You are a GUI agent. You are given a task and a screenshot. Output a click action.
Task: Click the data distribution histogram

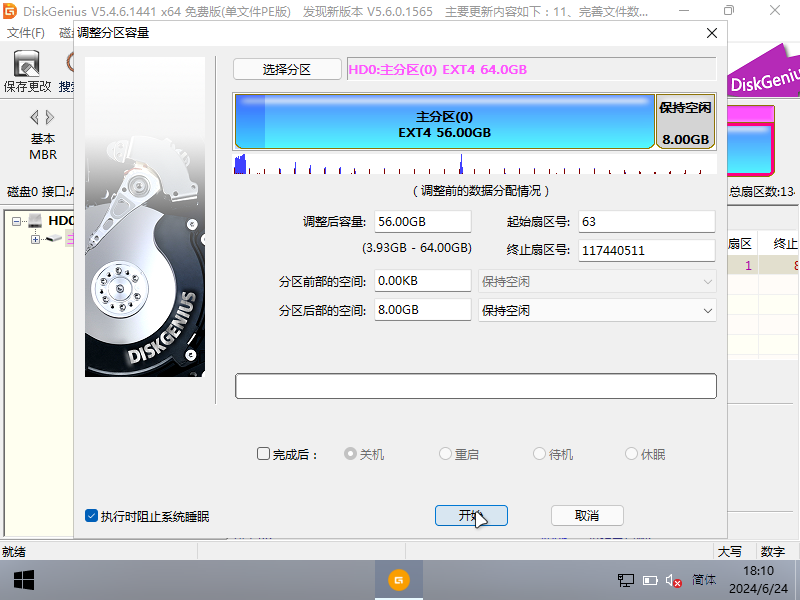(474, 164)
